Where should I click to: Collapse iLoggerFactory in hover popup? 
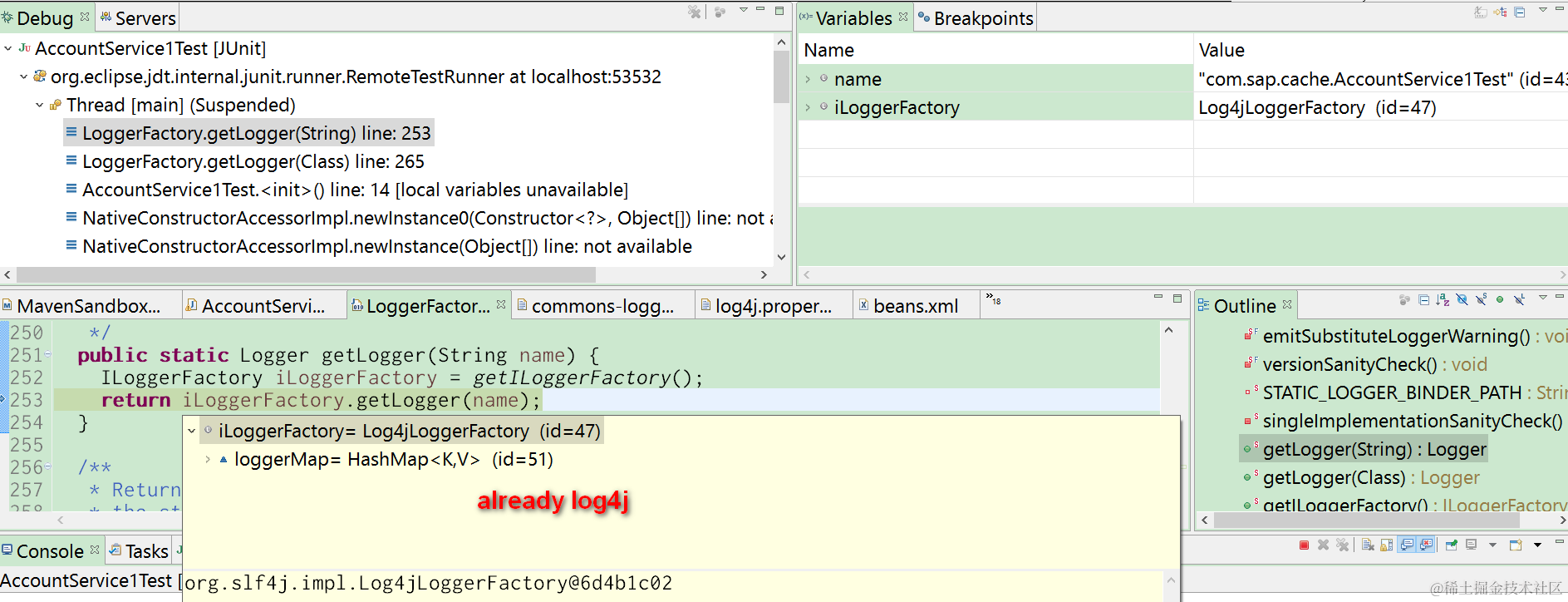point(192,431)
